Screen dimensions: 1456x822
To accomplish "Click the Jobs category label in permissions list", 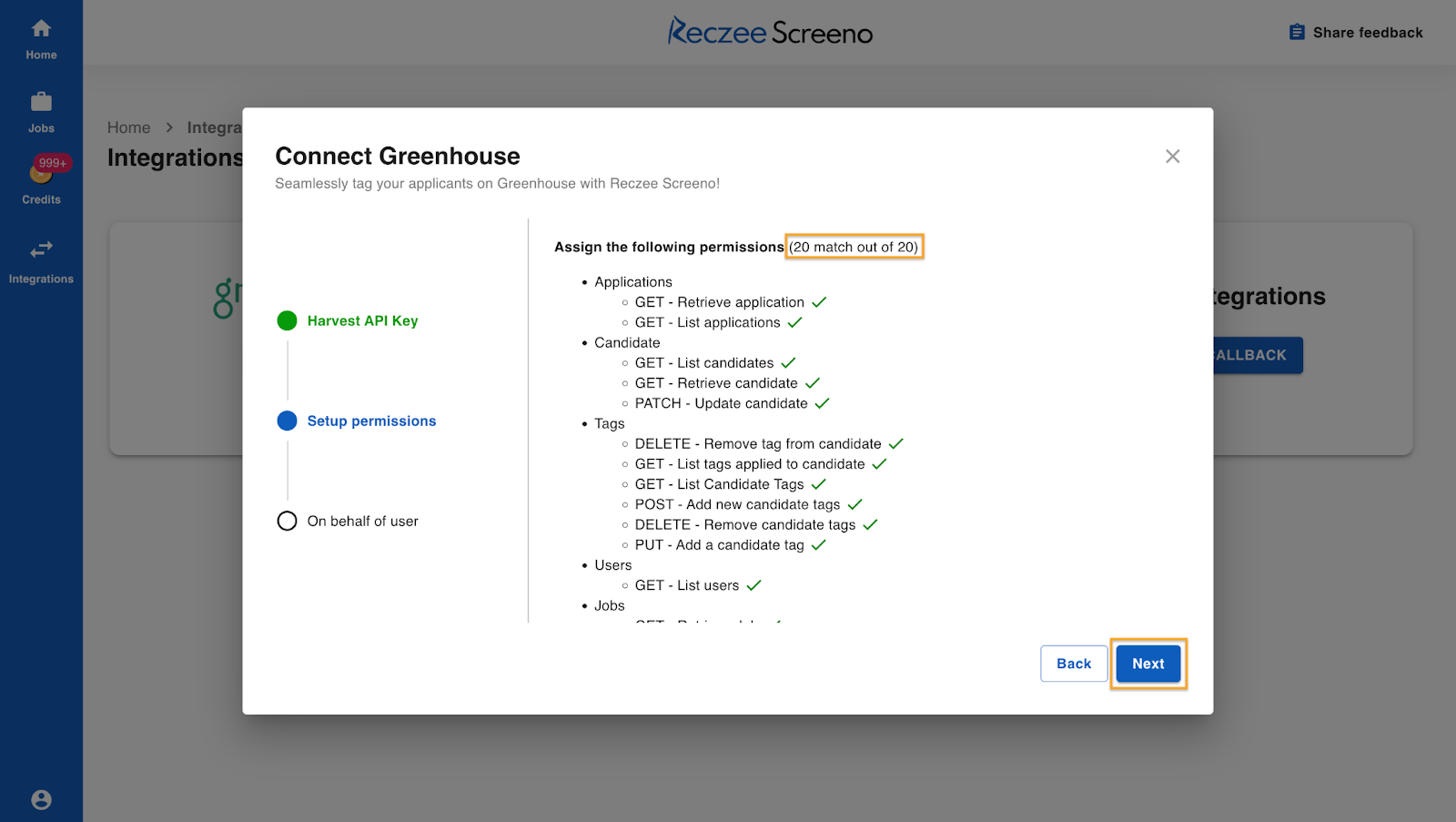I will click(x=610, y=605).
